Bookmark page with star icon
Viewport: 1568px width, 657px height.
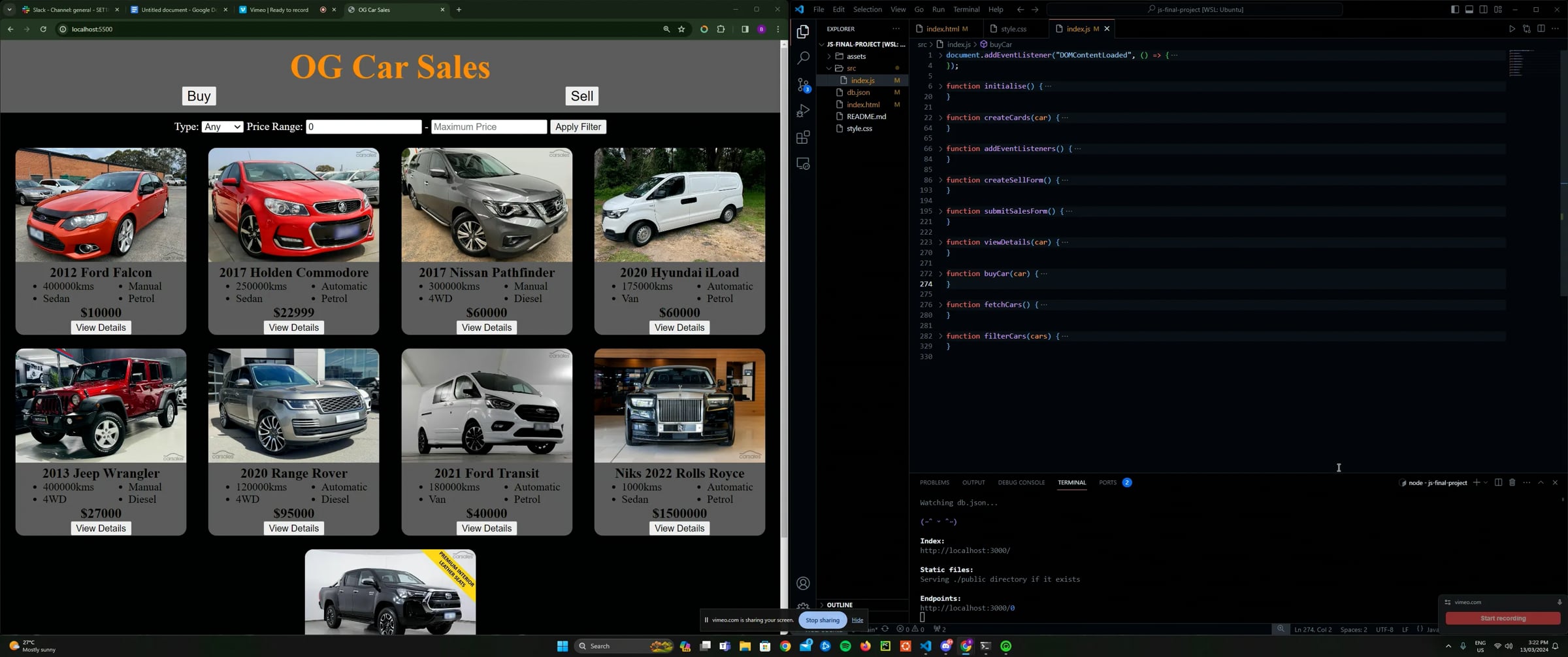click(681, 29)
